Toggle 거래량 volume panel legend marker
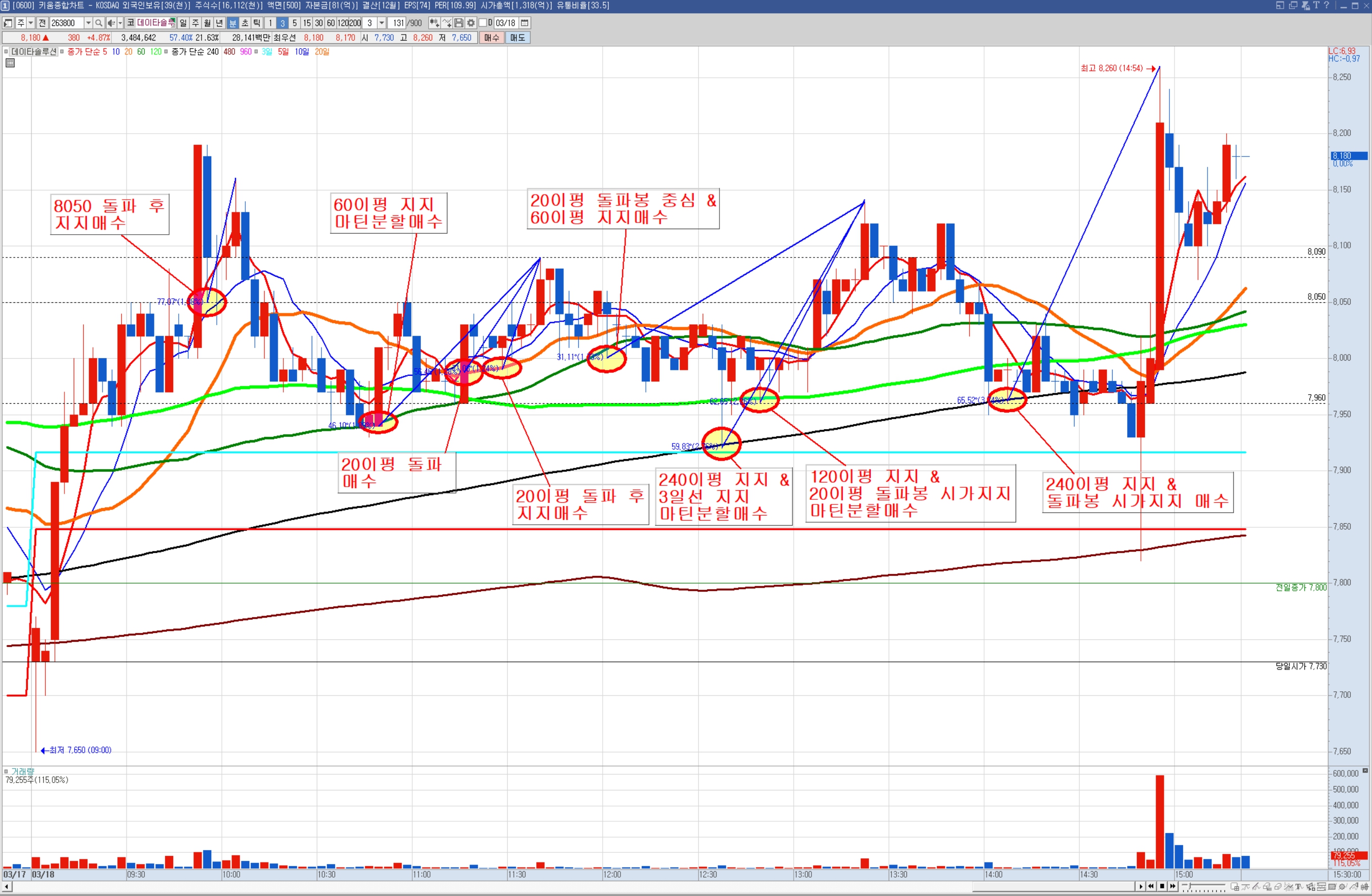This screenshot has width=1372, height=896. (x=6, y=771)
